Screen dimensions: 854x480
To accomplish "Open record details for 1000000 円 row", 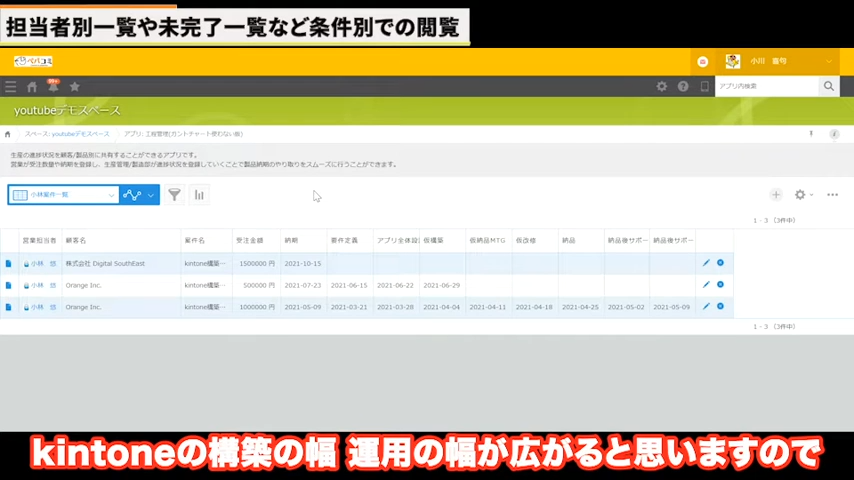I will [x=8, y=307].
